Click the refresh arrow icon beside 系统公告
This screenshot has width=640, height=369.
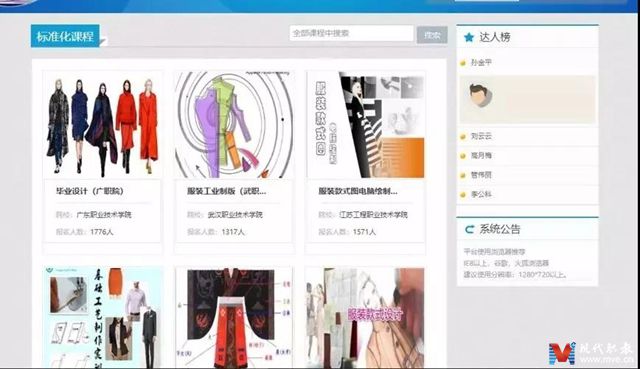click(x=470, y=229)
